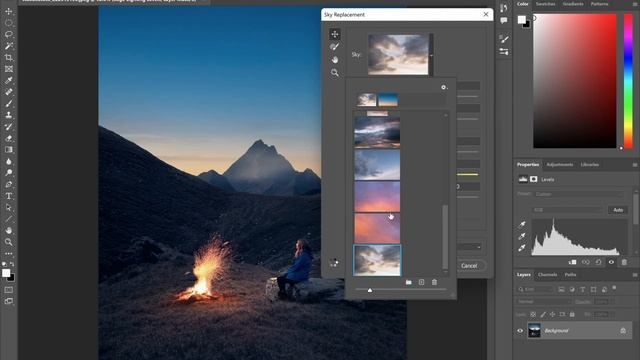Viewport: 640px width, 360px height.
Task: Select the Clone Stamp tool
Action: [x=9, y=115]
